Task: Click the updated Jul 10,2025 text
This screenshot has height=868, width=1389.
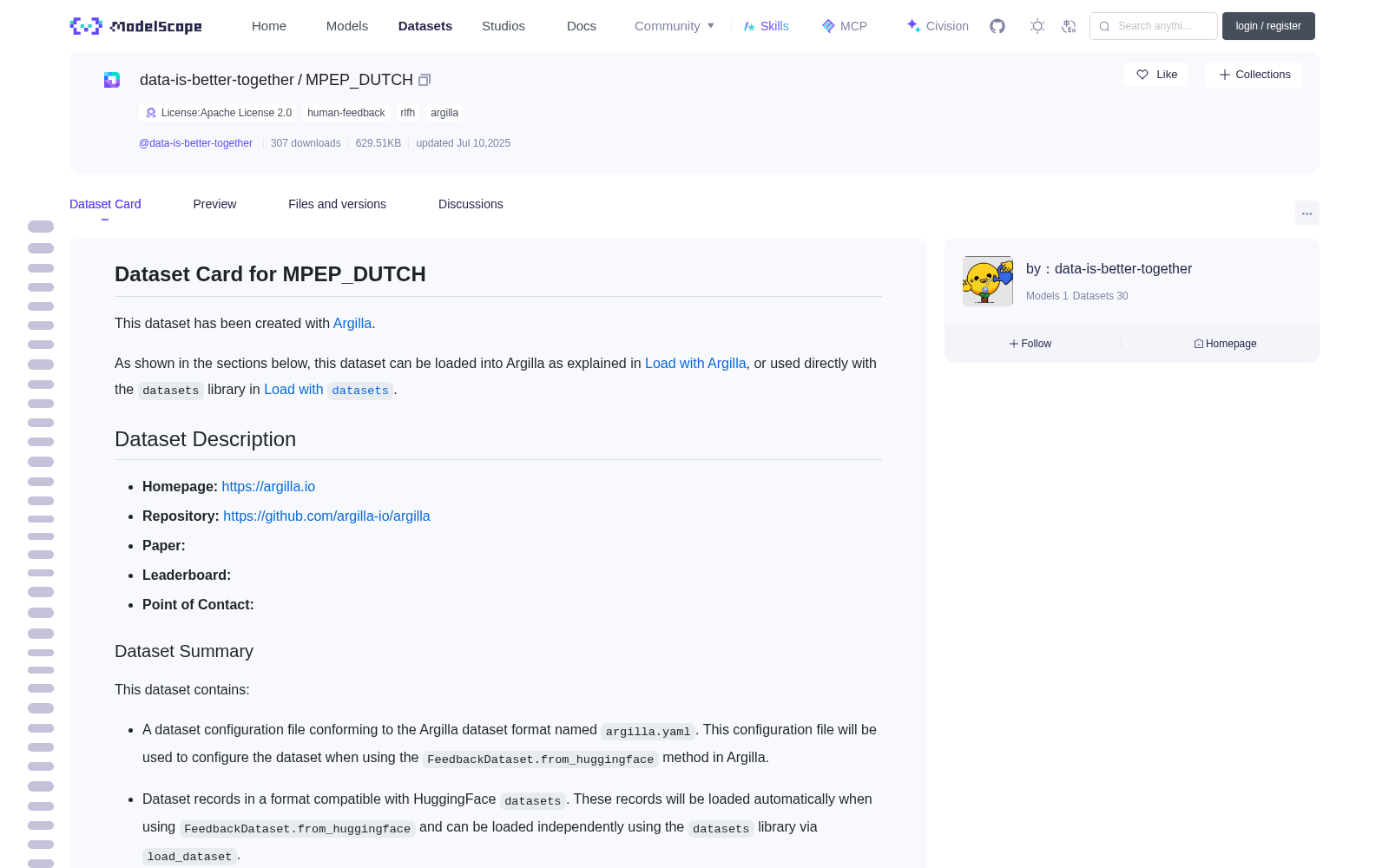Action: coord(463,143)
